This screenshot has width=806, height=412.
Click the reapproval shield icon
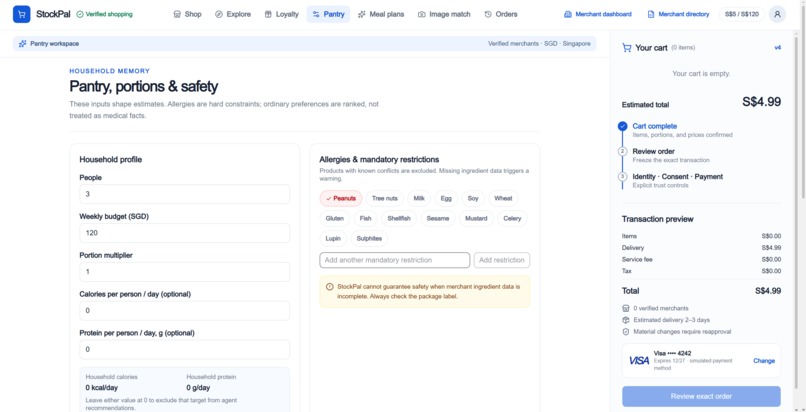pos(626,332)
